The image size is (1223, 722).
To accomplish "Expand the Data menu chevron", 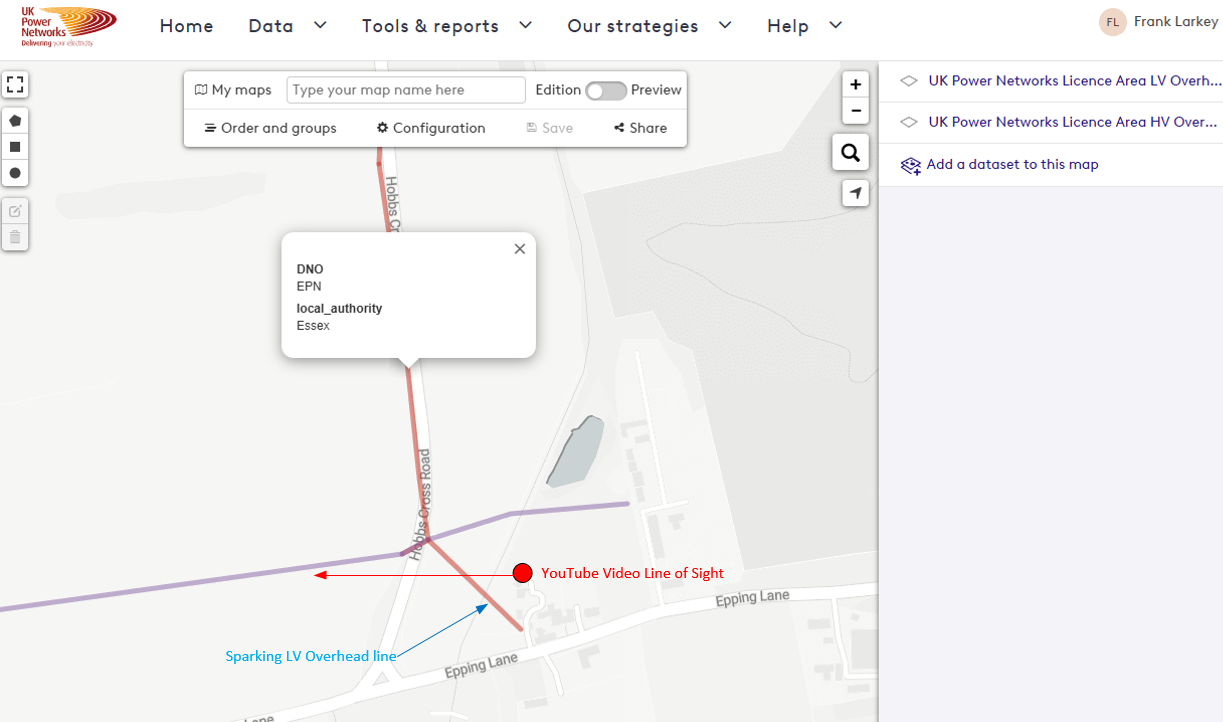I will click(320, 25).
